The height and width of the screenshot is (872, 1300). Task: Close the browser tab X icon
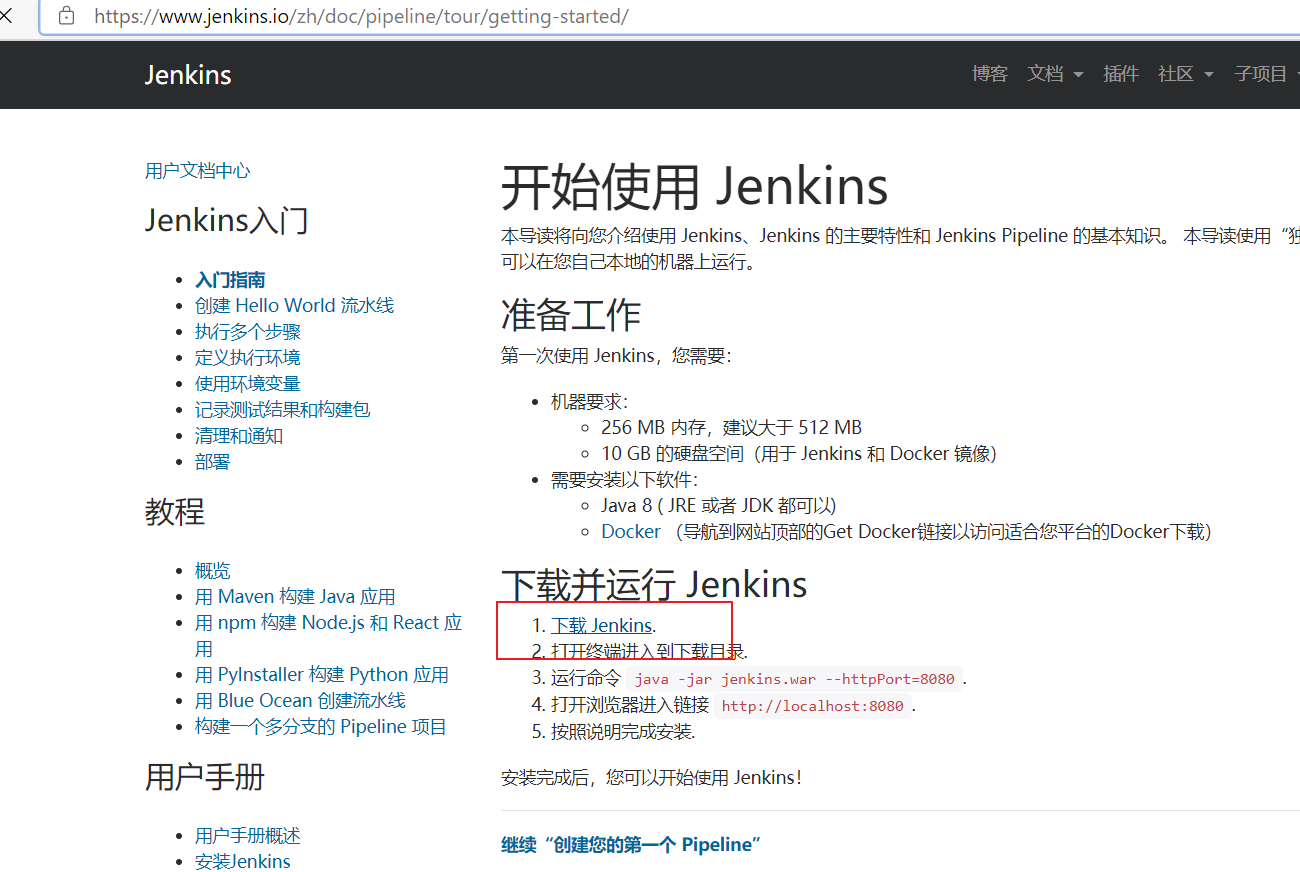click(x=6, y=15)
